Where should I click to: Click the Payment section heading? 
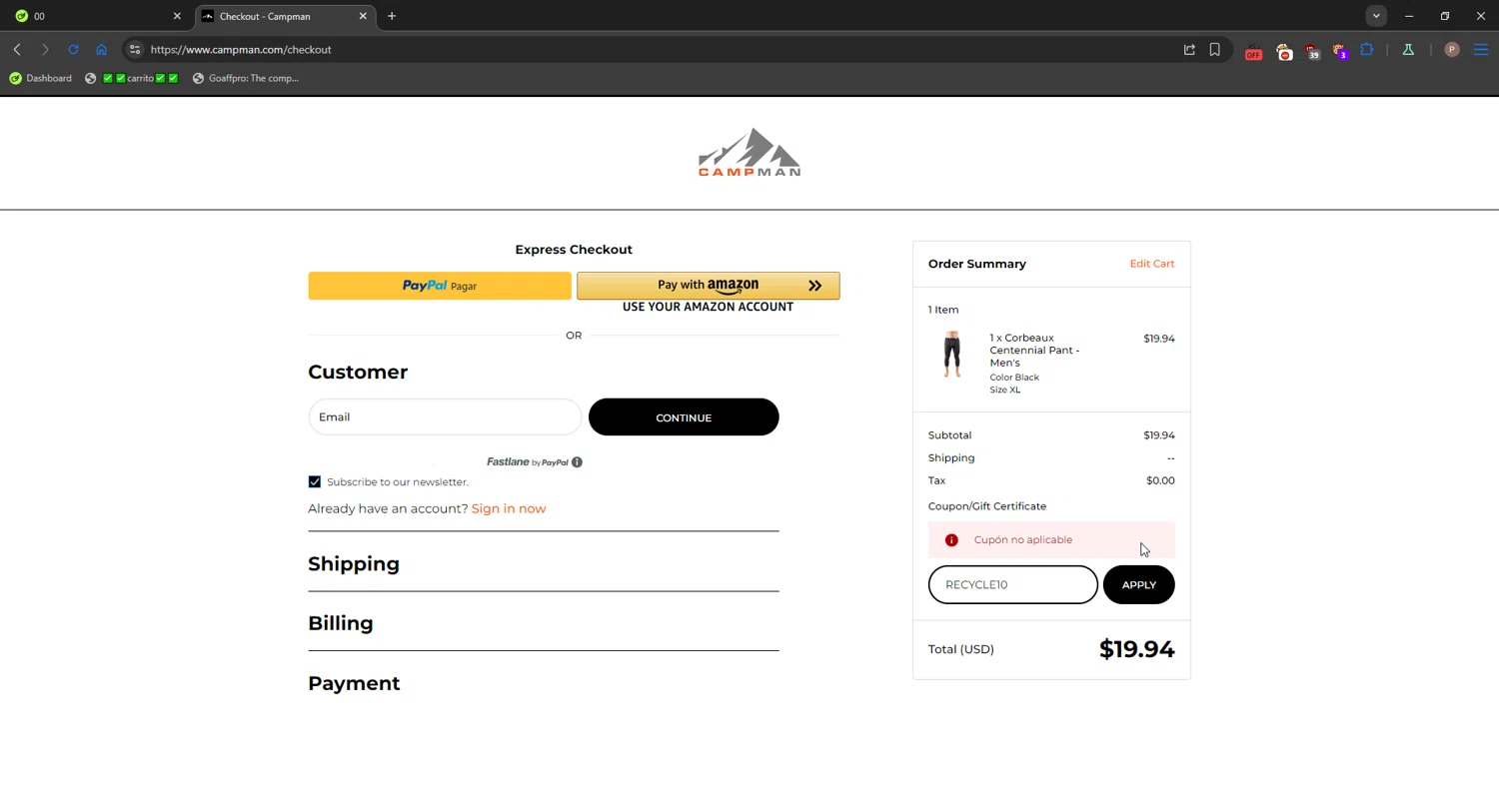coord(354,683)
